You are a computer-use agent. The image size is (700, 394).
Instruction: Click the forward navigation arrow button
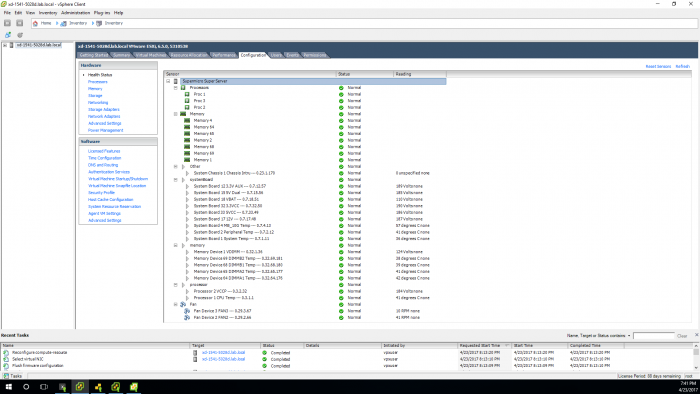tap(20, 23)
